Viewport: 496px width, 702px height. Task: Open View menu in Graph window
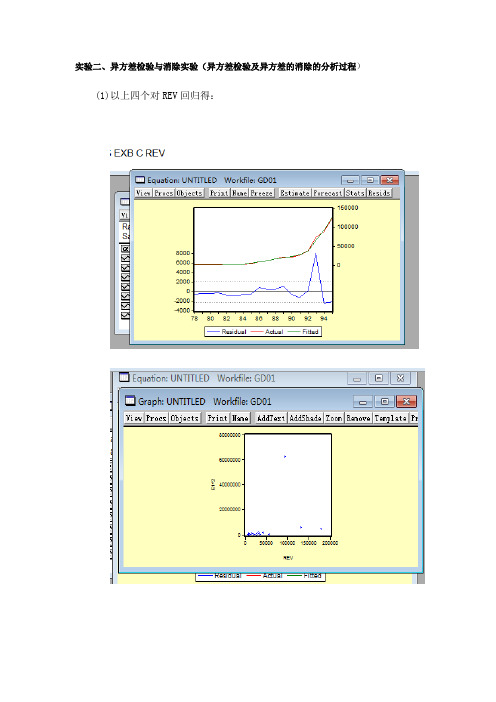coord(134,418)
